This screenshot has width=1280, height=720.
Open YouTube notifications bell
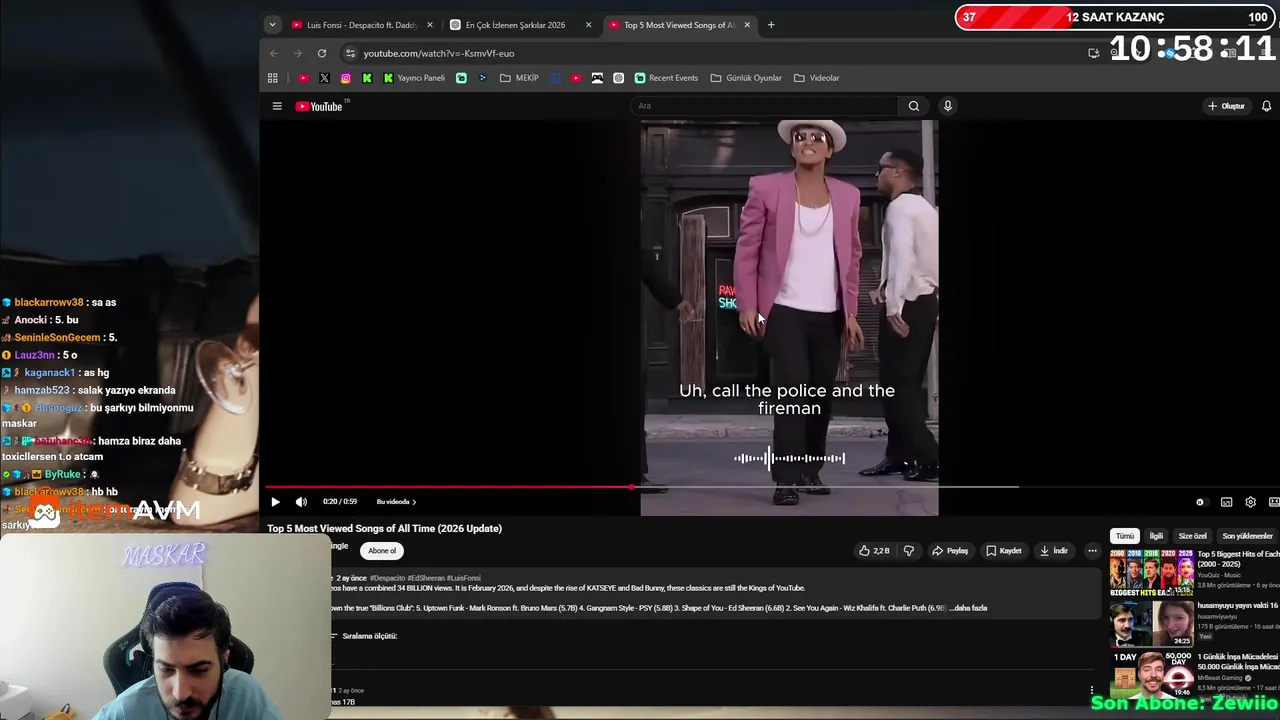click(1266, 106)
